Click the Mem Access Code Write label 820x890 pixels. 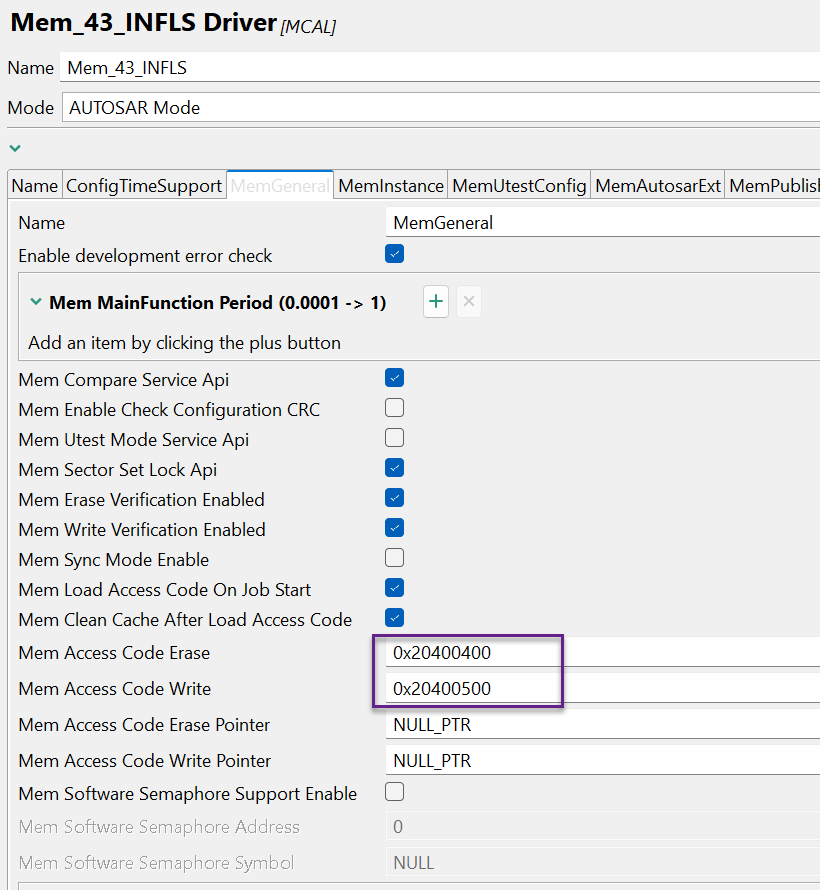(115, 689)
